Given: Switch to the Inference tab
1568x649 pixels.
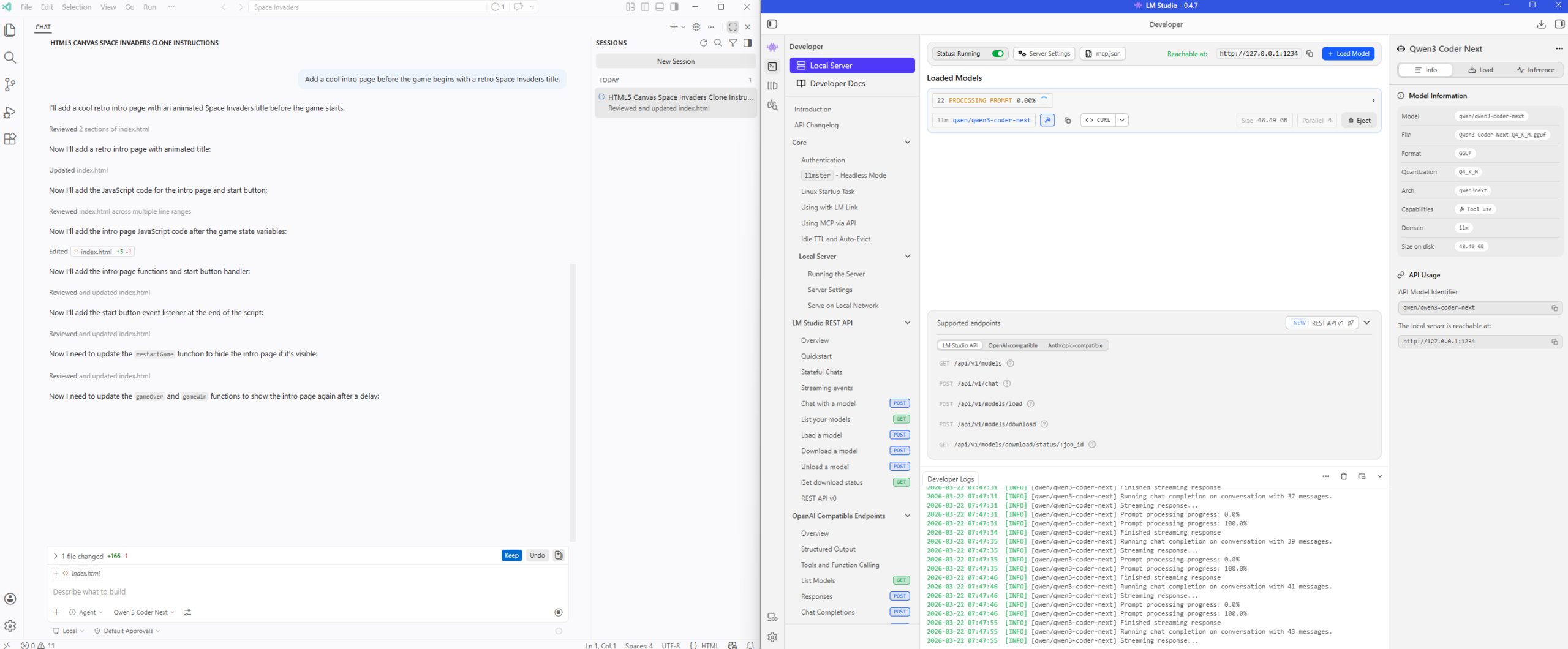Looking at the screenshot, I should click(1535, 70).
